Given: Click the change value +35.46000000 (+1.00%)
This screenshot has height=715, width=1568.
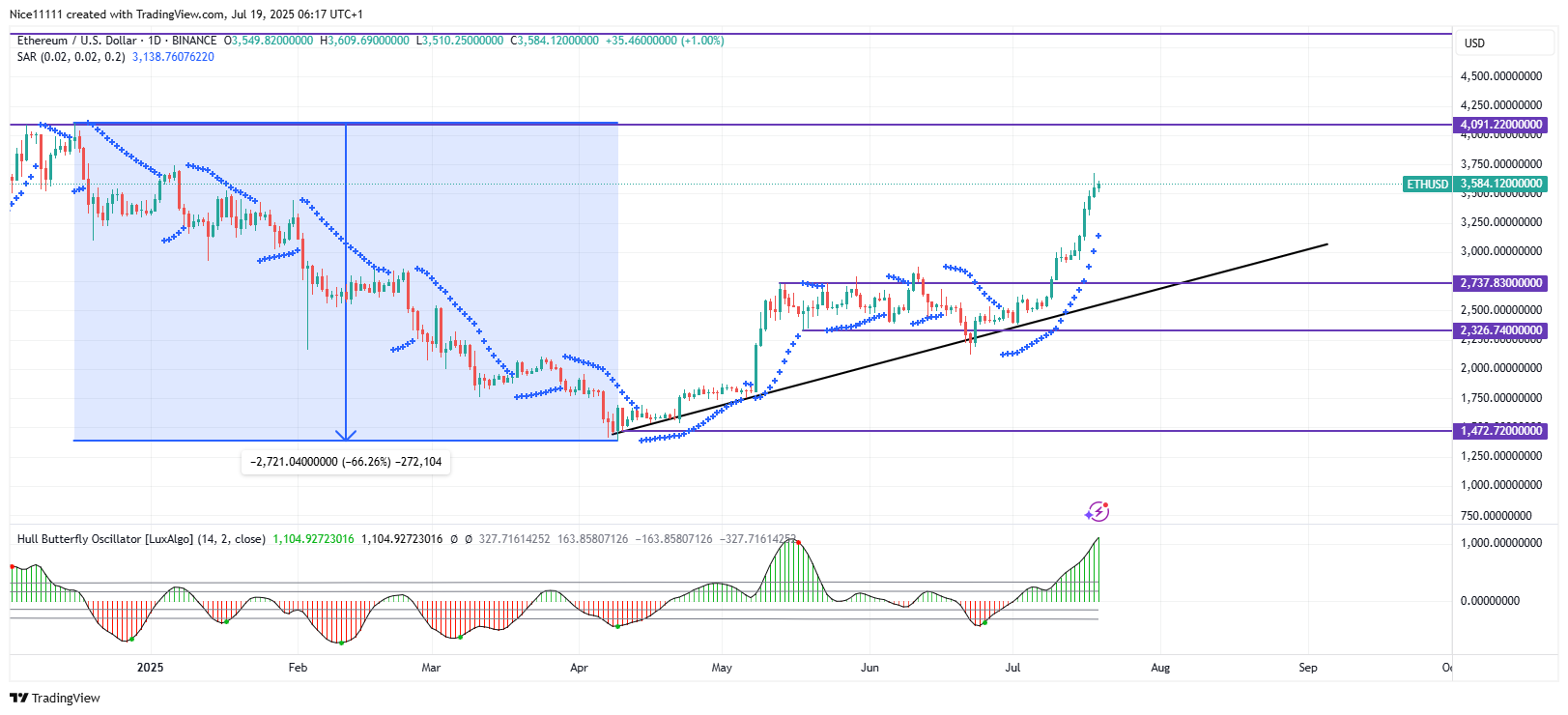Looking at the screenshot, I should [665, 41].
